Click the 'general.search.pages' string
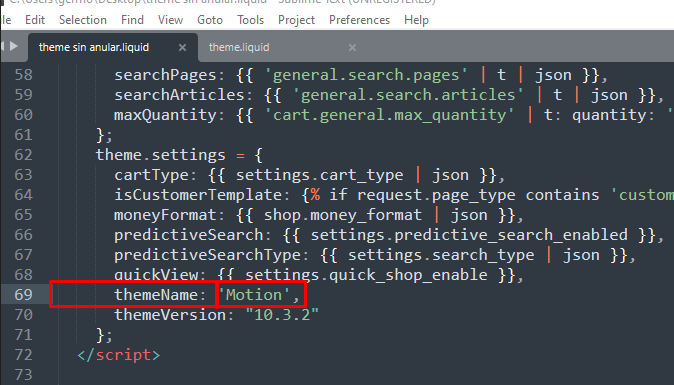The width and height of the screenshot is (674, 385). 366,75
